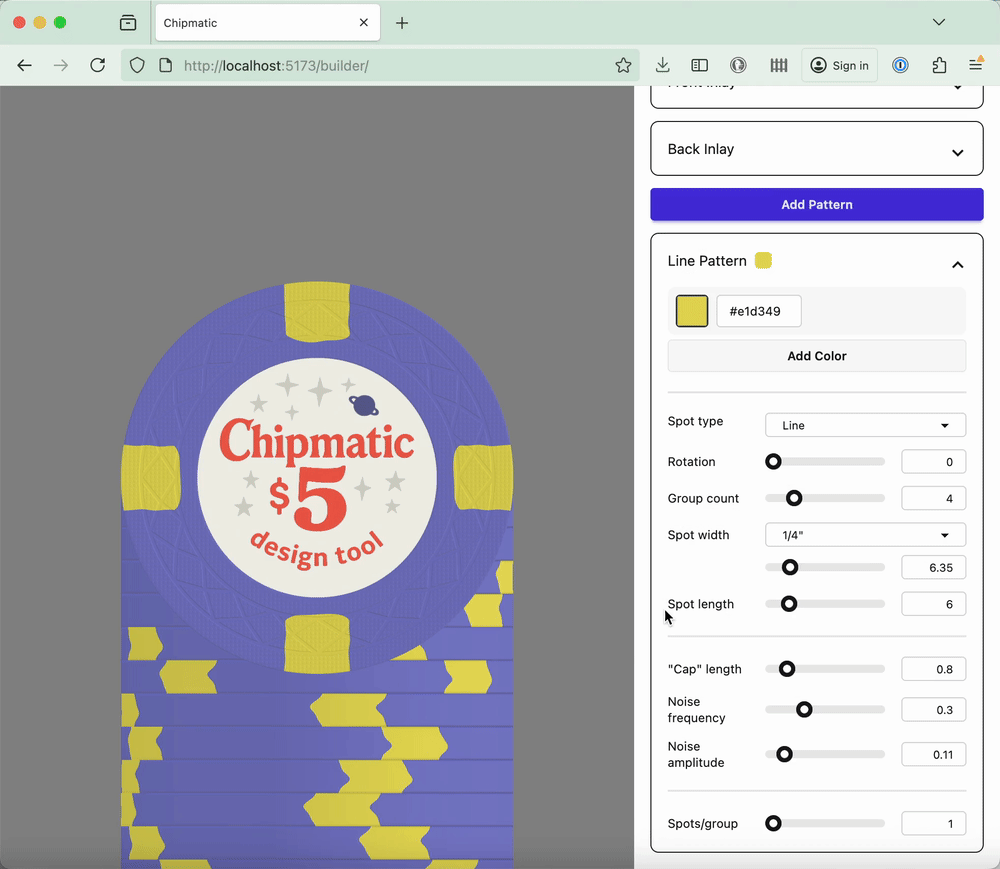
Task: Sign in to the browser account
Action: (839, 65)
